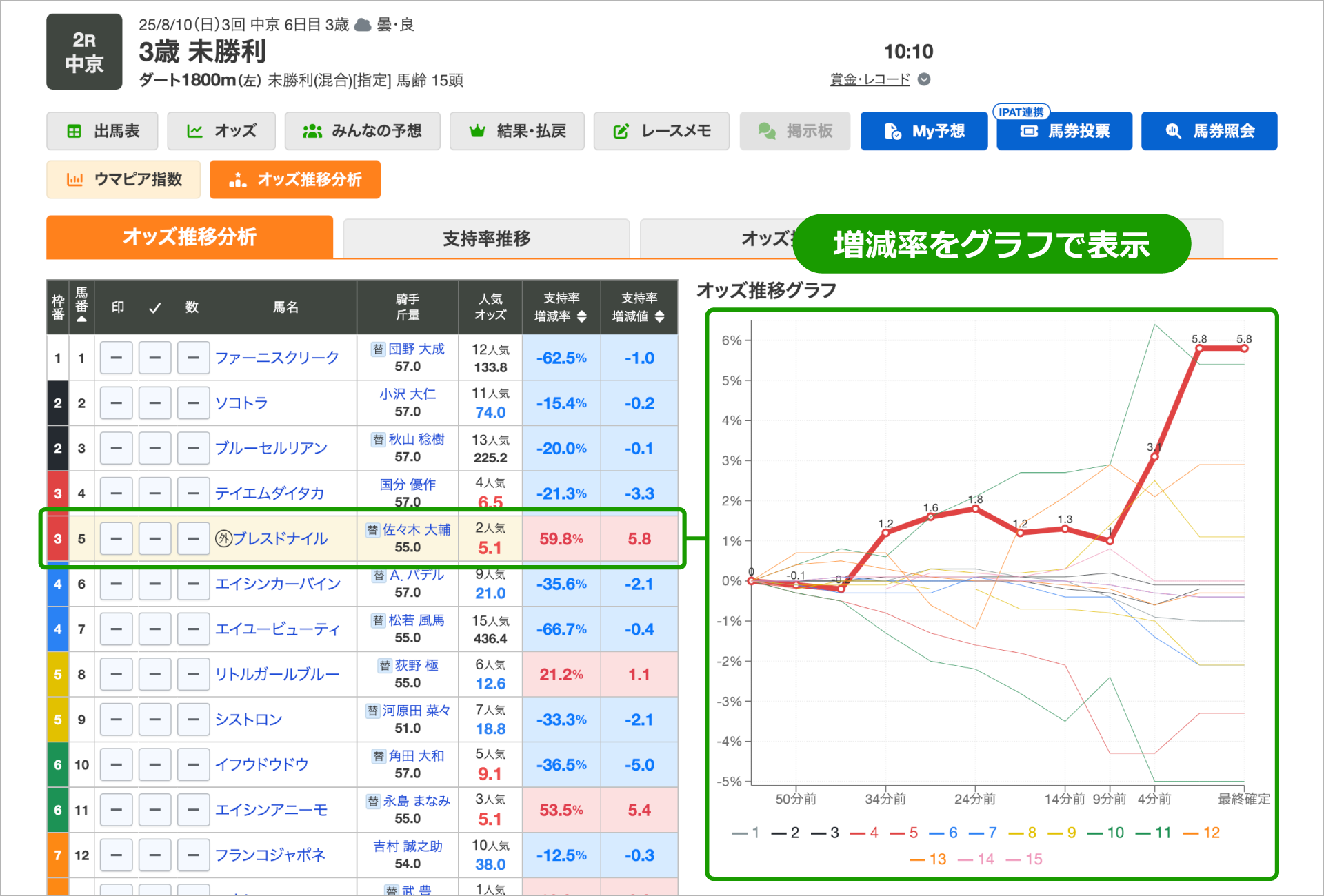This screenshot has width=1324, height=896.
Task: Sort by 支持率増減率 column arrows
Action: point(582,316)
